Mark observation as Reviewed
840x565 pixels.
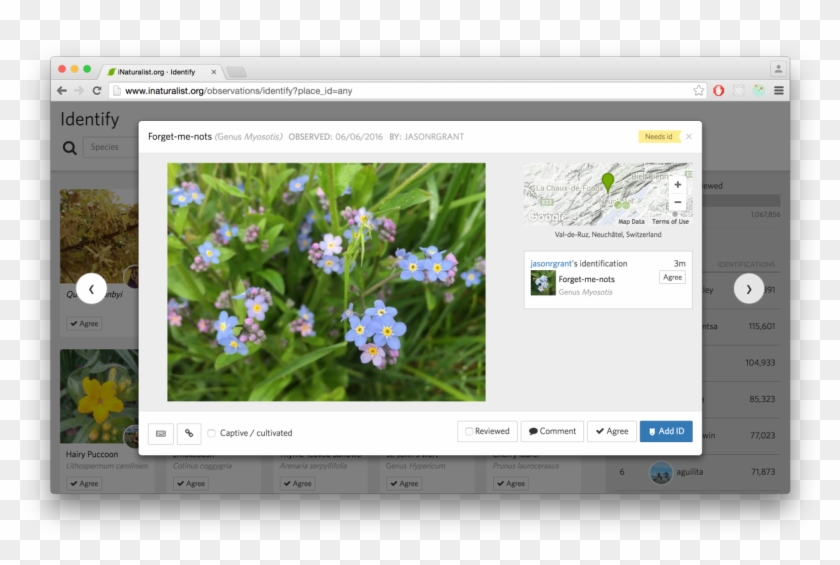(x=487, y=431)
